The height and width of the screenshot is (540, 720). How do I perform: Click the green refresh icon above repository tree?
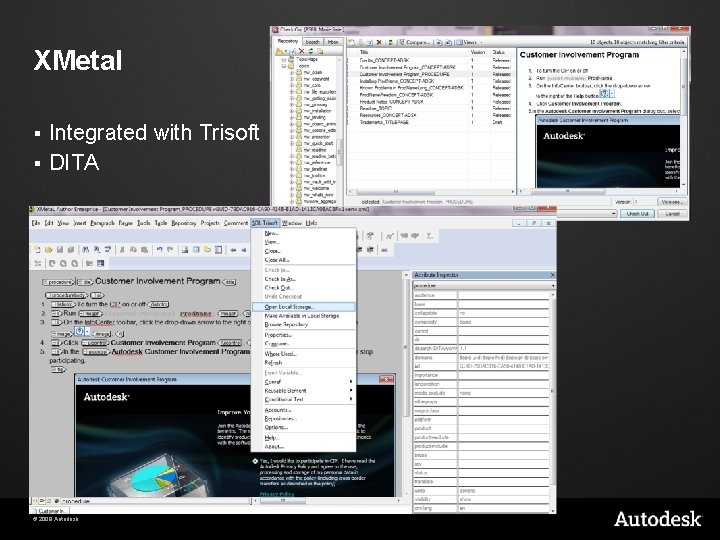coord(311,51)
